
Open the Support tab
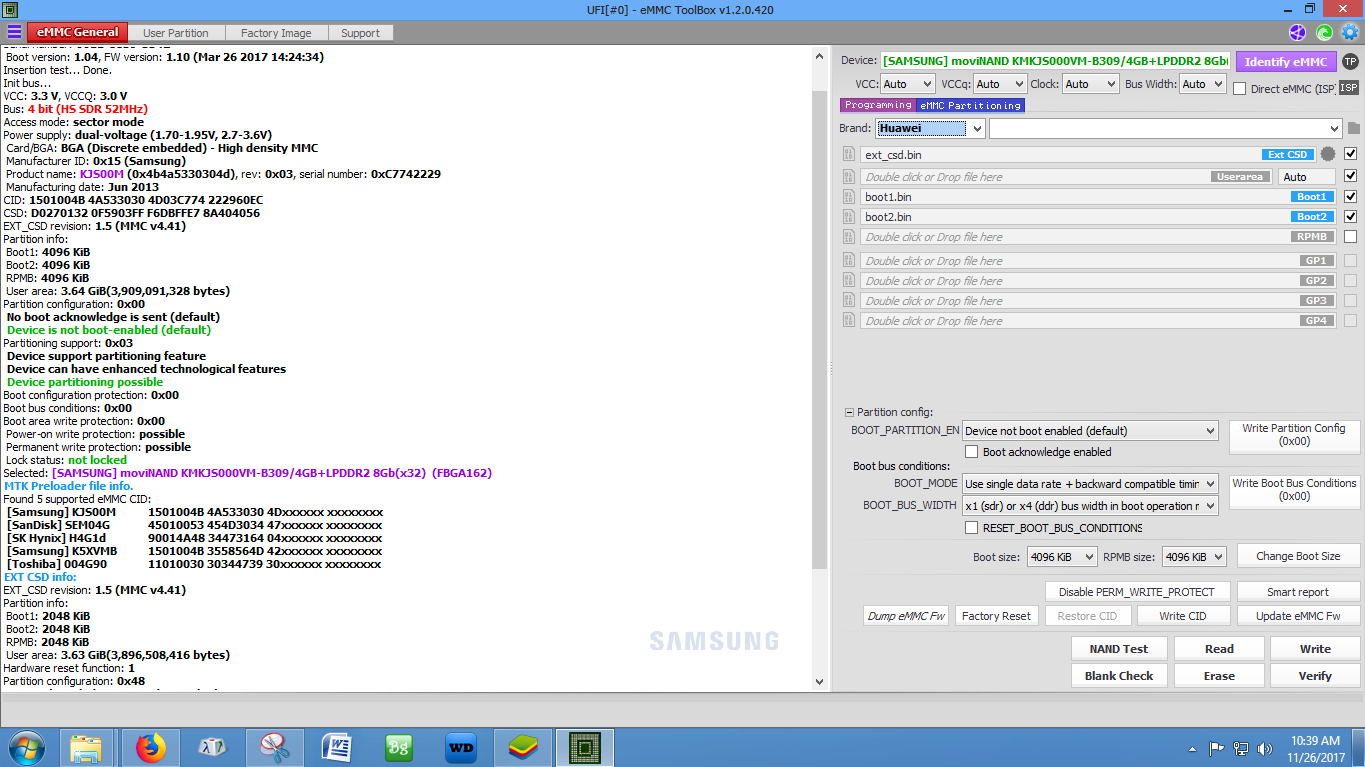(360, 33)
